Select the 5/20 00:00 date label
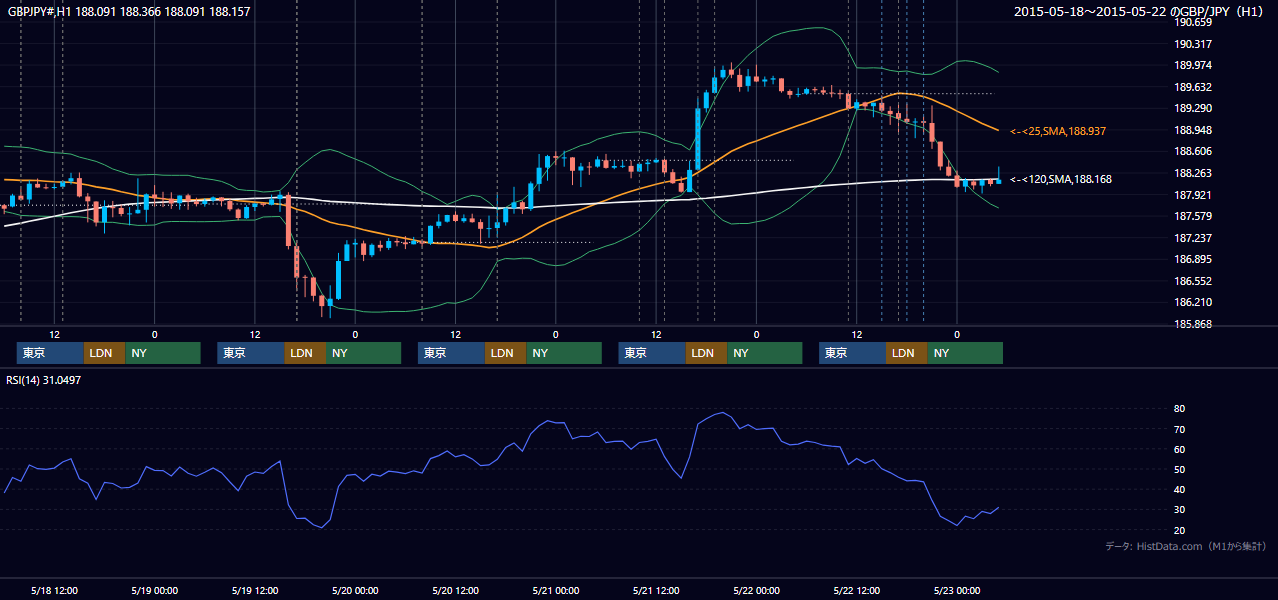Screen dimensions: 1278x600 pos(355,590)
